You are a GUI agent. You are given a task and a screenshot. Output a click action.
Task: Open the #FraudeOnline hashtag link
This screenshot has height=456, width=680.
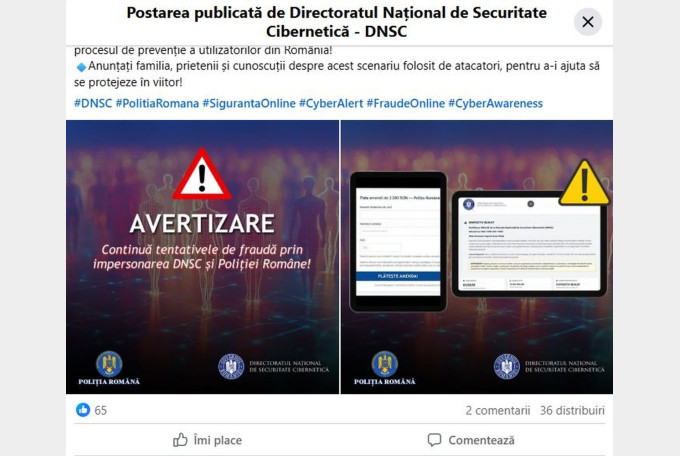click(405, 103)
